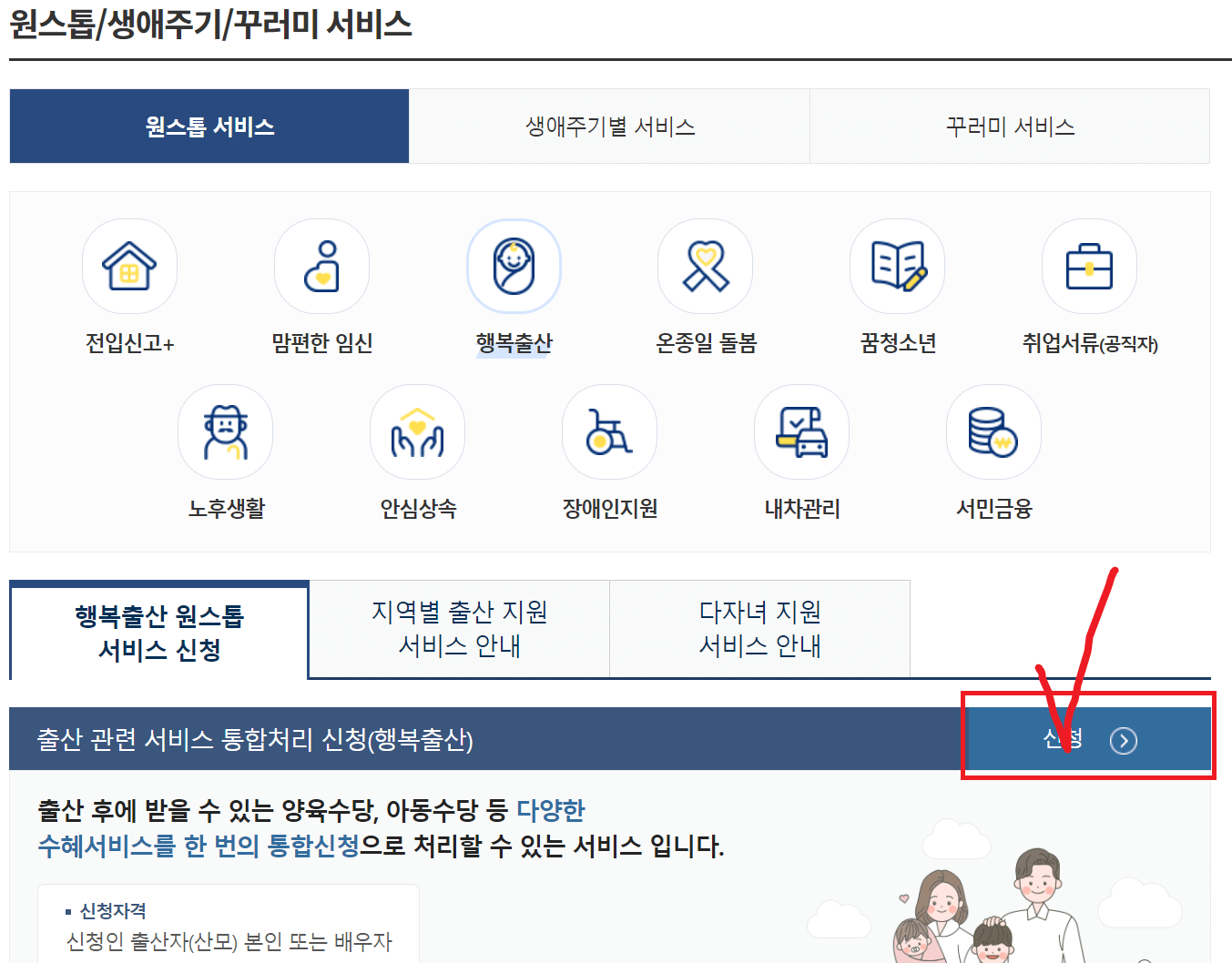Switch to the 생애주기별 서비스 tab

tap(610, 127)
